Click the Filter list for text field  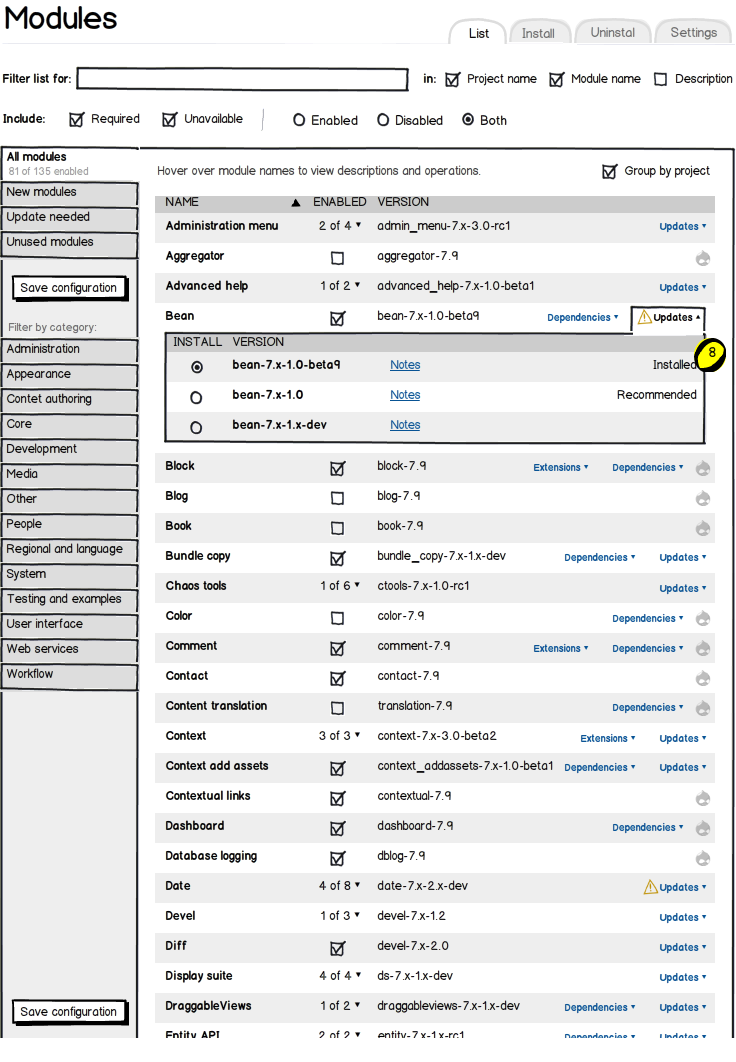242,79
